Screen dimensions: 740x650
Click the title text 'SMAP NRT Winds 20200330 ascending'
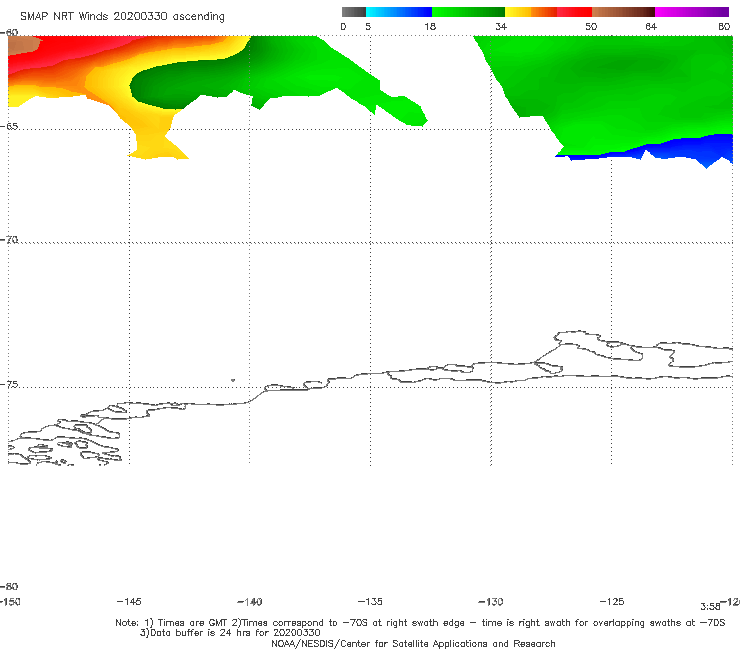pos(122,17)
